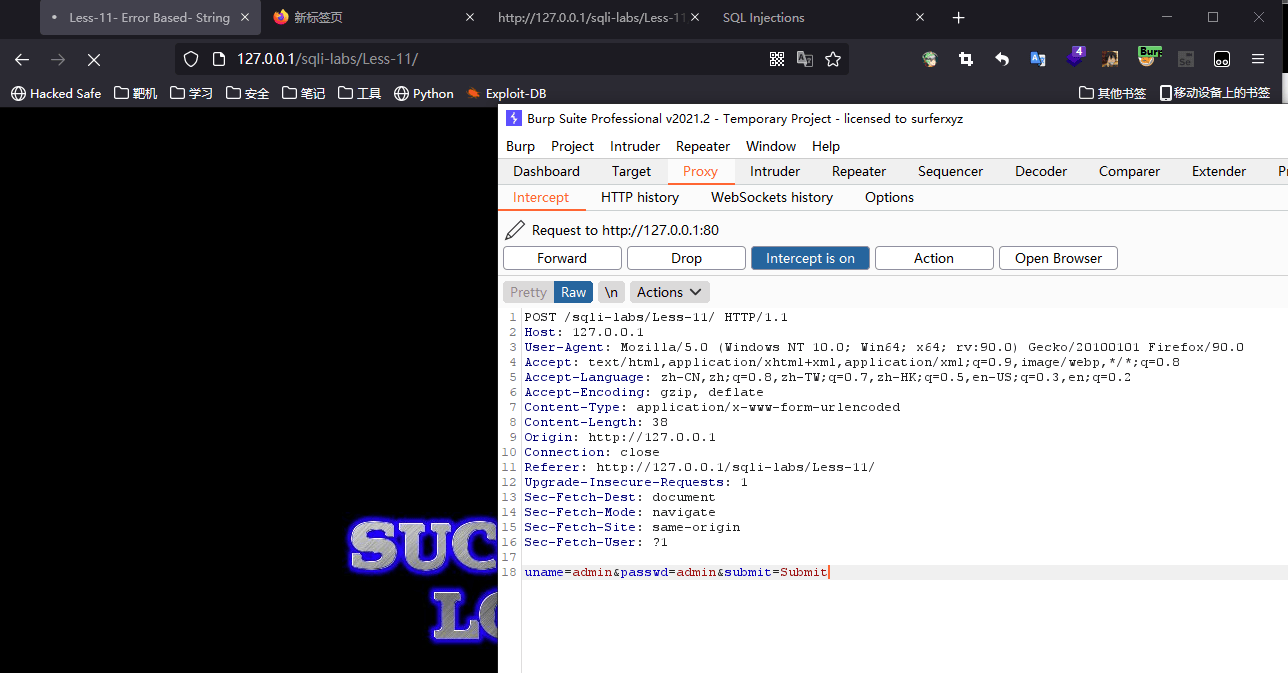Stop loading the page
The height and width of the screenshot is (673, 1288).
point(94,60)
